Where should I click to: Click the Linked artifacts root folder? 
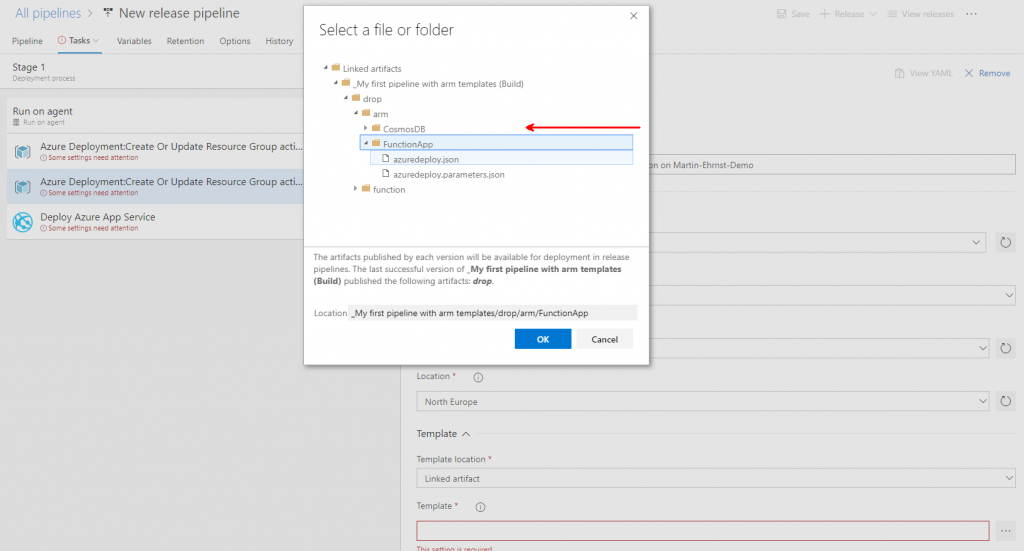[372, 69]
